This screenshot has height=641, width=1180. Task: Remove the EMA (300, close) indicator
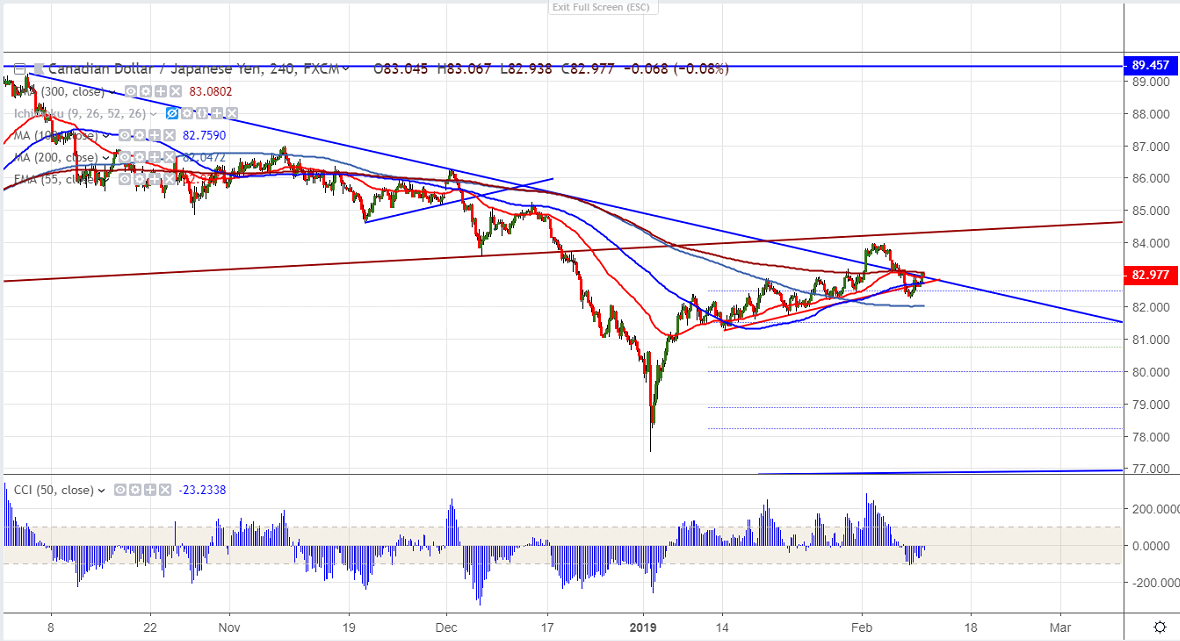175,92
